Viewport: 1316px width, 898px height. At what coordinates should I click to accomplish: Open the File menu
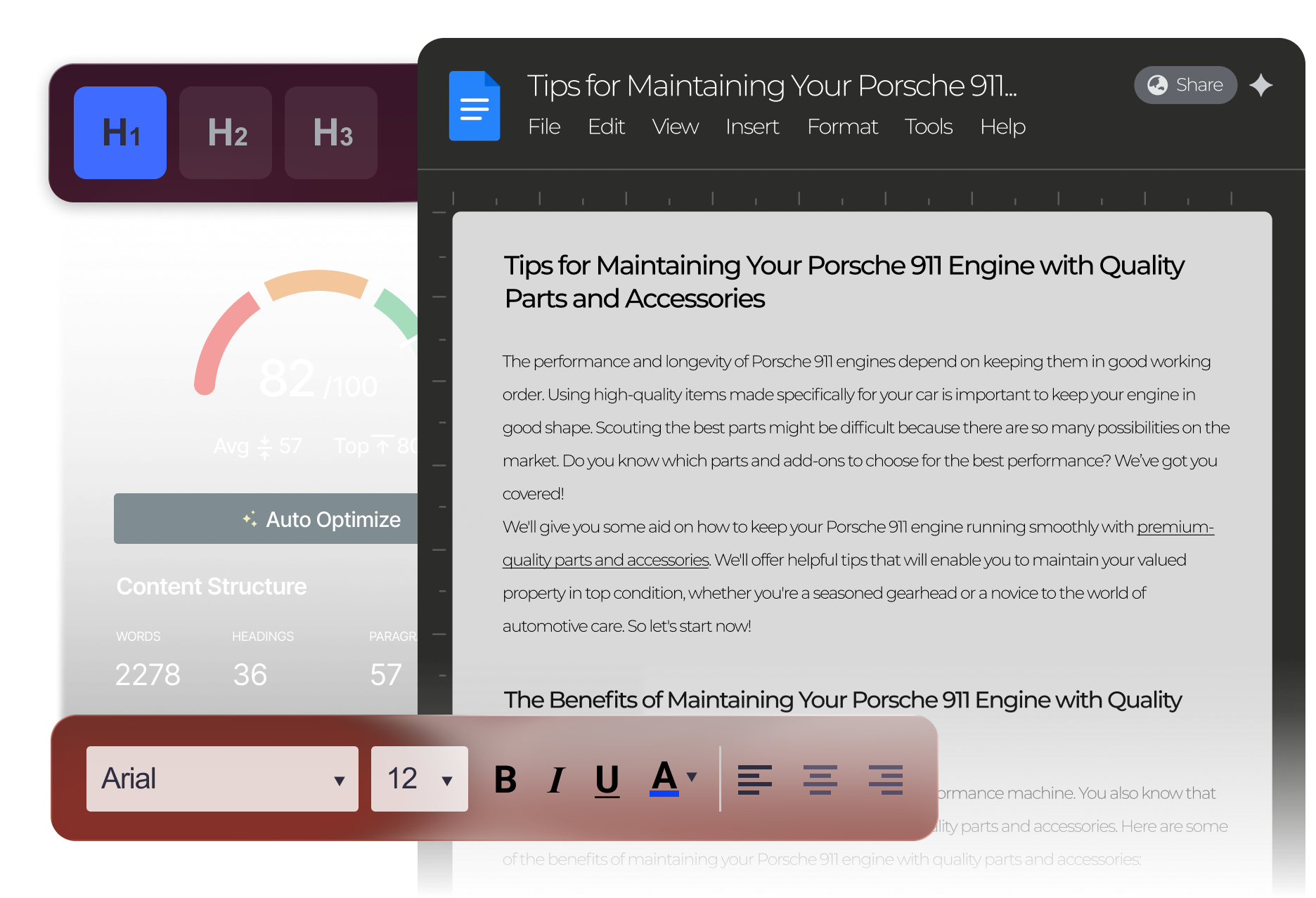[x=544, y=126]
